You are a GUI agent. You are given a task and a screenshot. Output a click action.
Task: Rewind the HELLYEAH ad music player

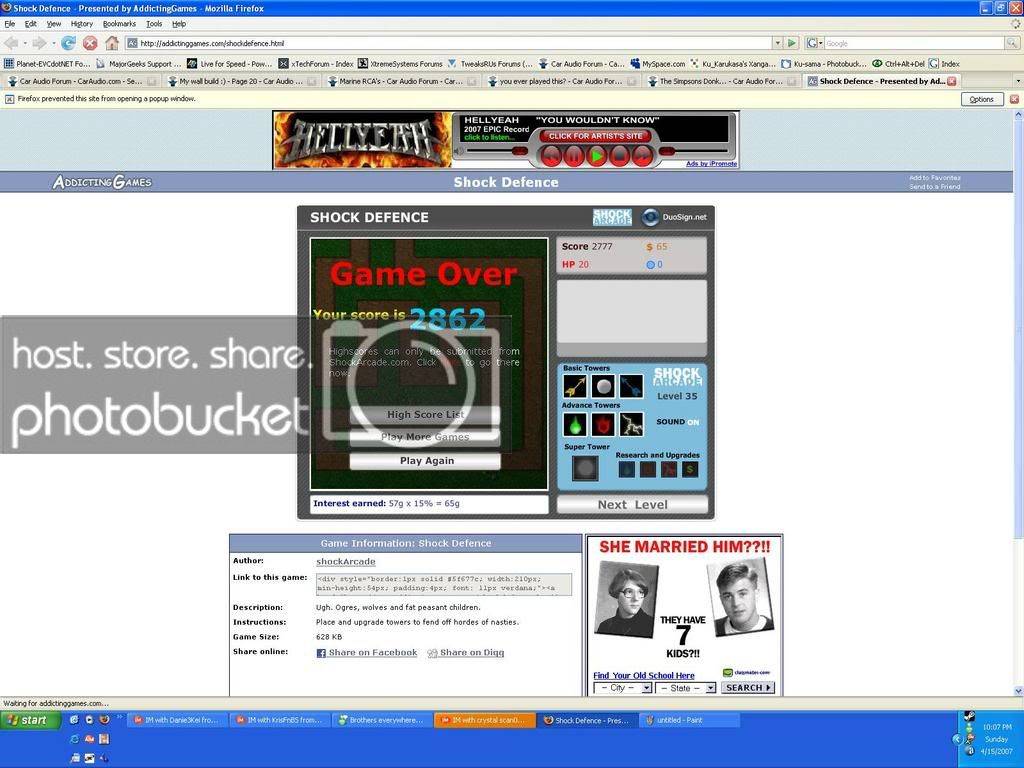[x=551, y=155]
